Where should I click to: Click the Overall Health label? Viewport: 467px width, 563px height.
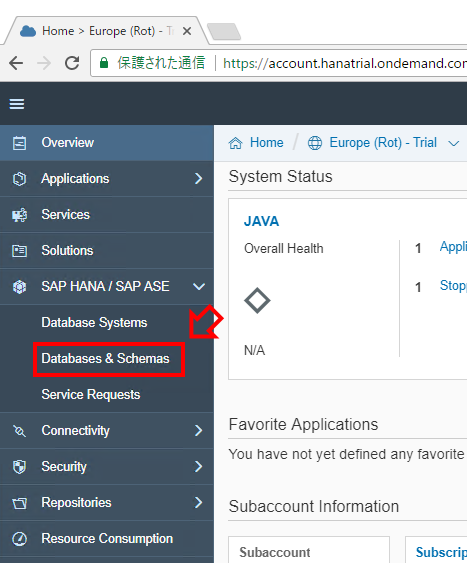pos(284,248)
